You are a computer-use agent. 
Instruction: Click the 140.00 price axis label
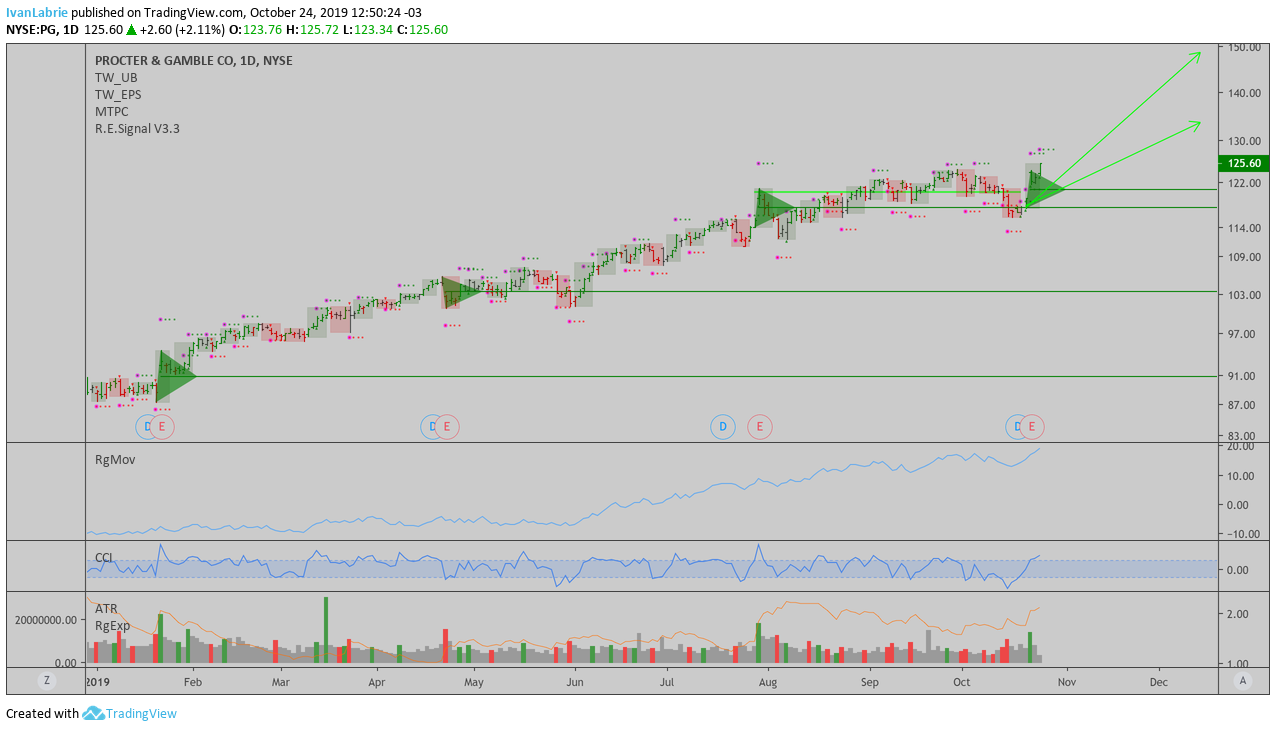click(x=1243, y=93)
